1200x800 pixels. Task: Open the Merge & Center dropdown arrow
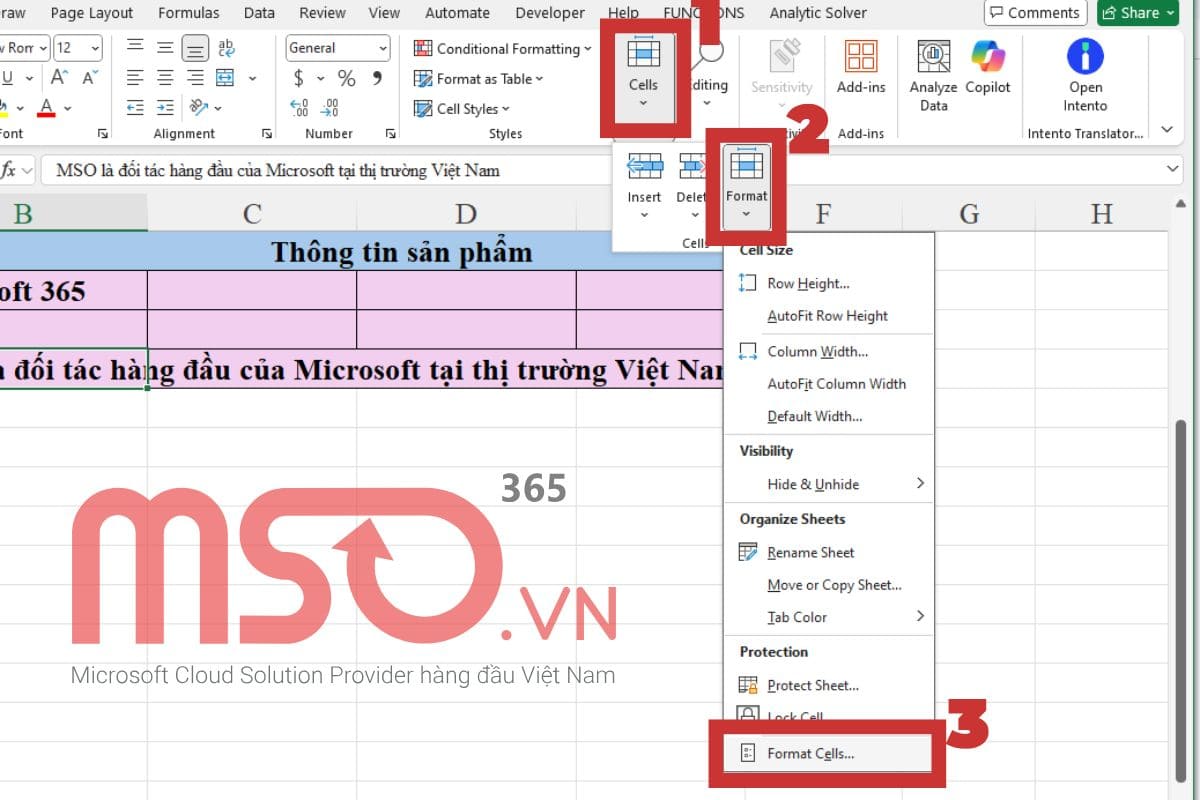252,78
